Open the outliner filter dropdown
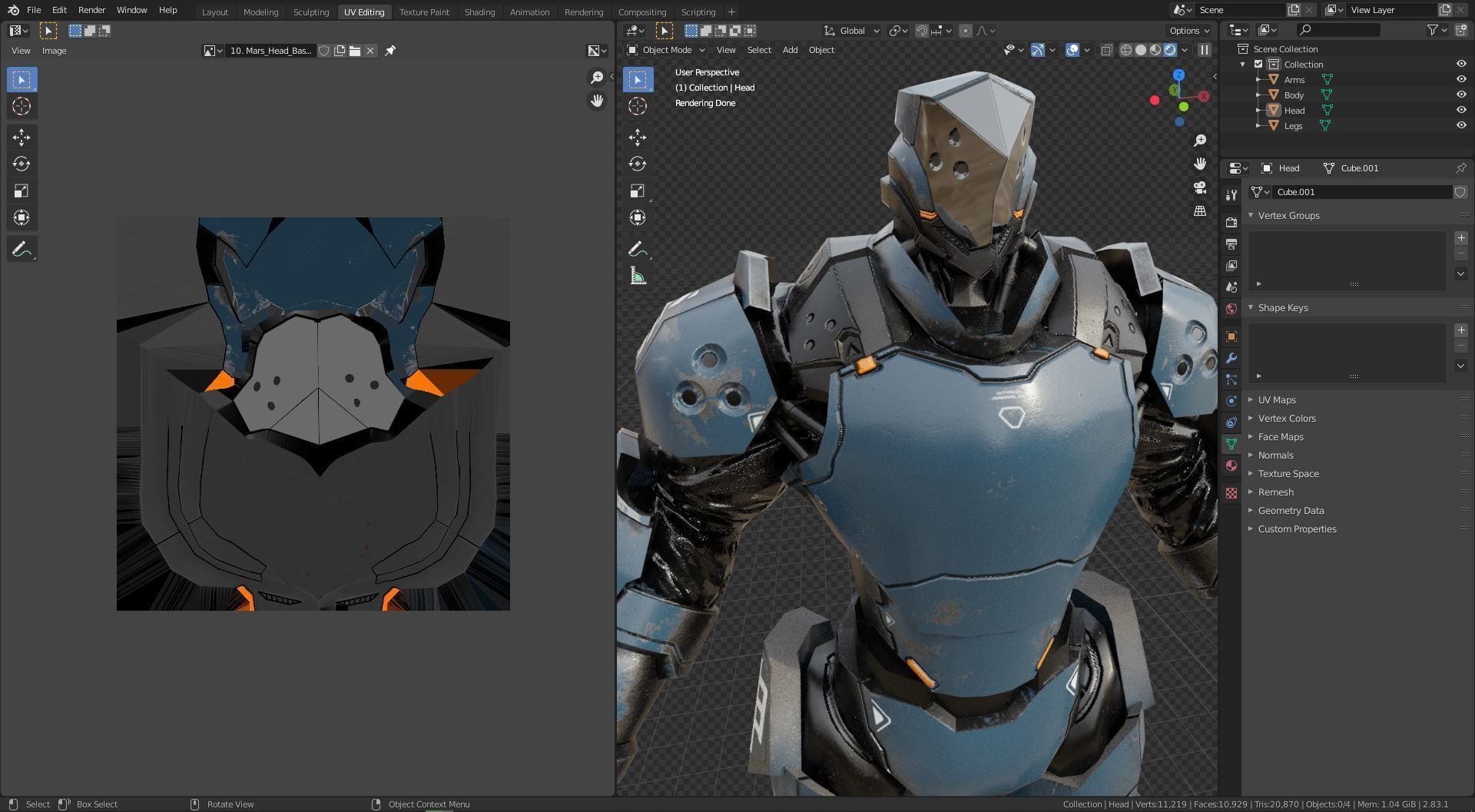1475x812 pixels. tap(1437, 30)
